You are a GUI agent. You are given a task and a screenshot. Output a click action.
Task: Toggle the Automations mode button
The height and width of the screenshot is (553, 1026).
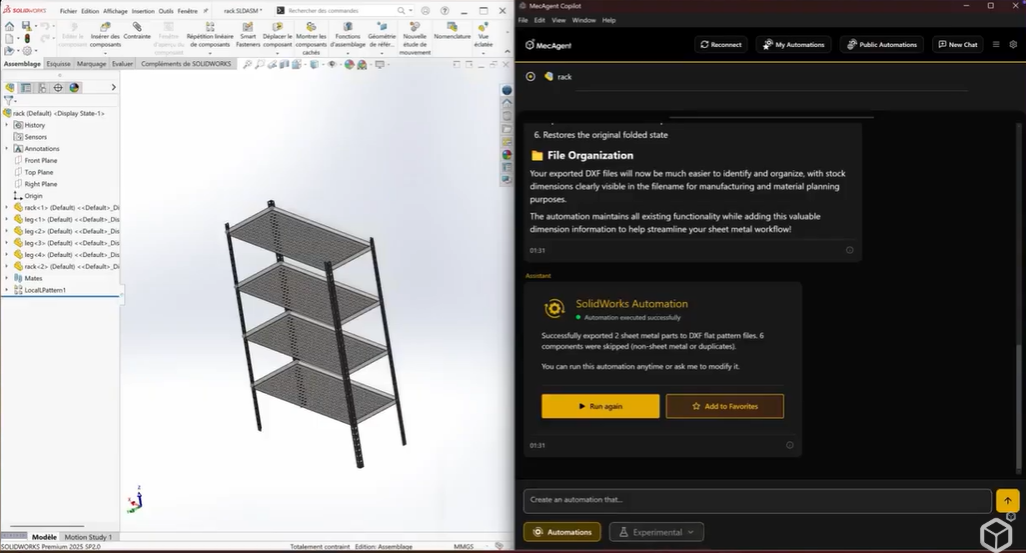click(562, 532)
